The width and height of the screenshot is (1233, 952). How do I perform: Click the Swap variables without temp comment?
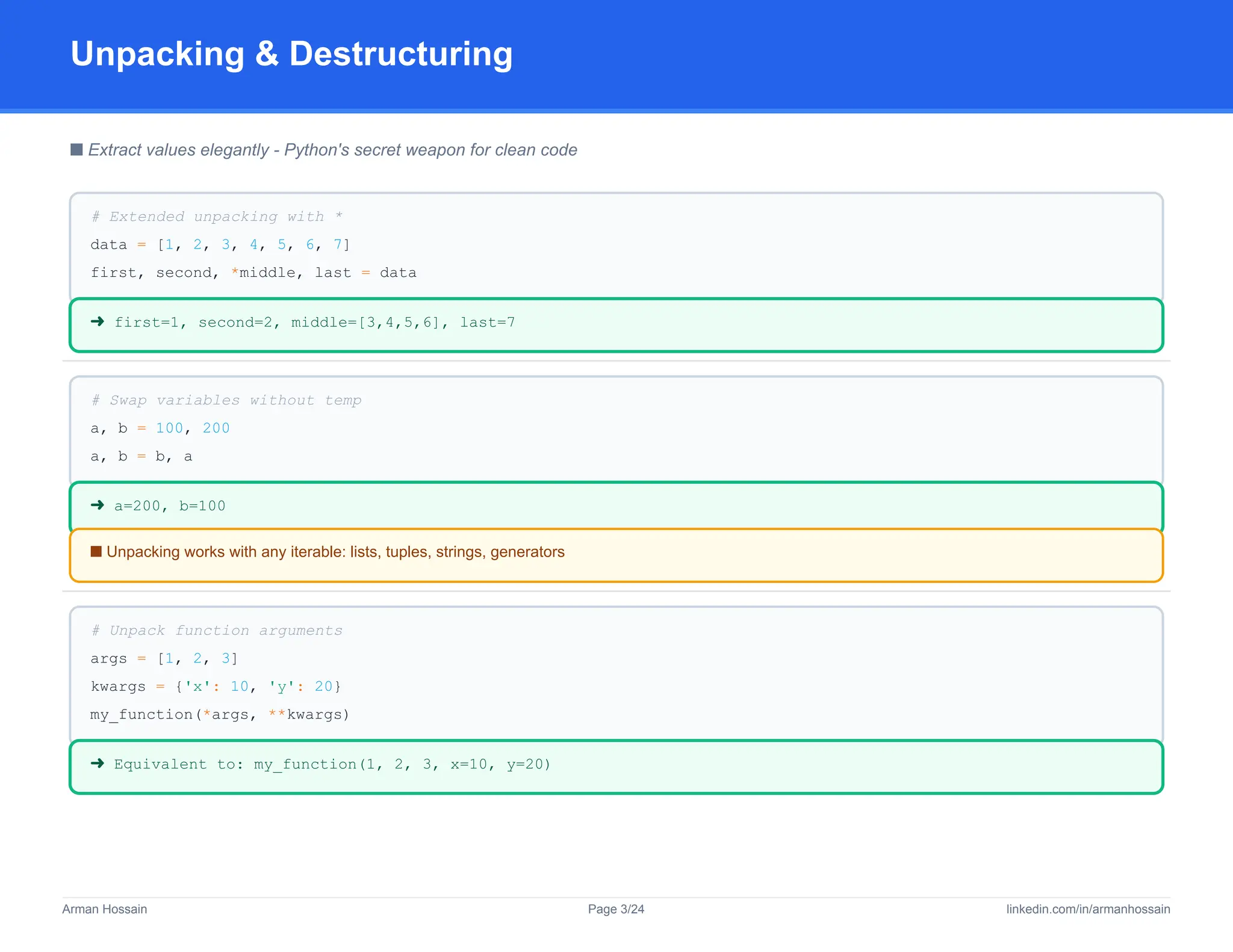pos(226,400)
